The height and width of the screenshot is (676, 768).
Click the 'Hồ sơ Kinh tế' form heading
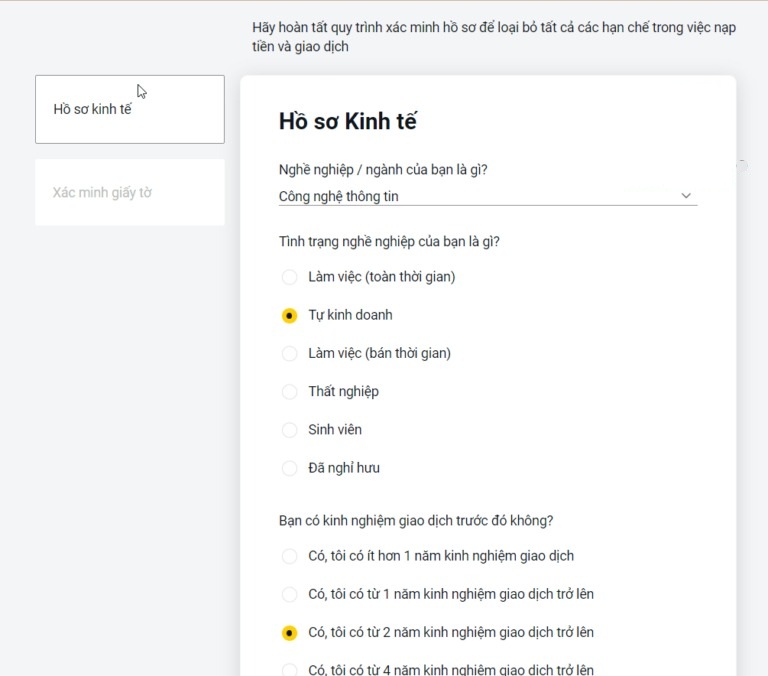(347, 122)
